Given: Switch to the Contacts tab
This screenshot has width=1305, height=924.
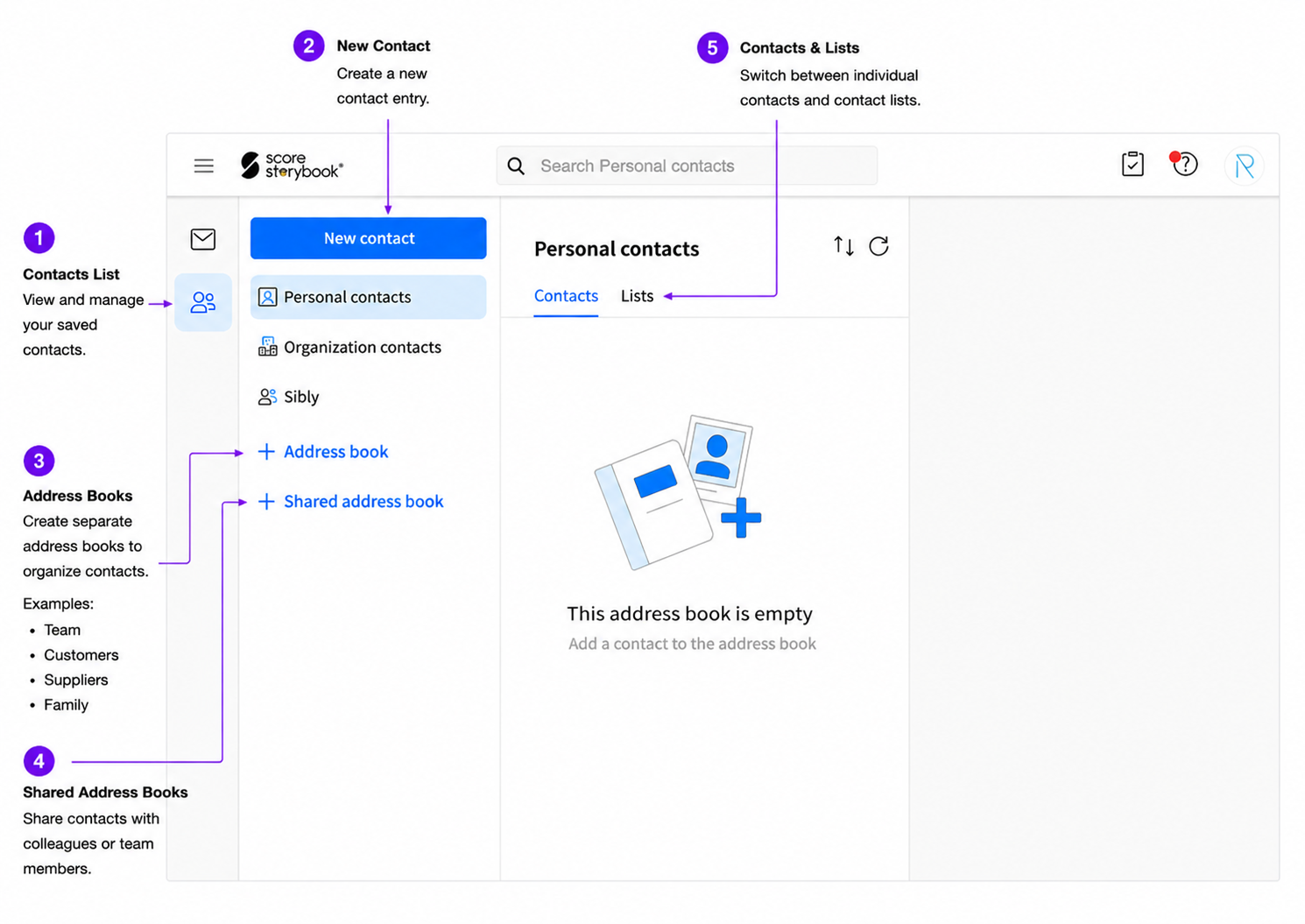Looking at the screenshot, I should 566,296.
